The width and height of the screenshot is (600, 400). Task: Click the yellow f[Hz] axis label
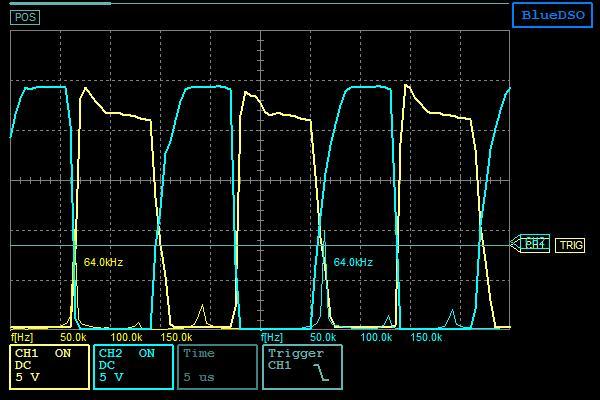(22, 337)
